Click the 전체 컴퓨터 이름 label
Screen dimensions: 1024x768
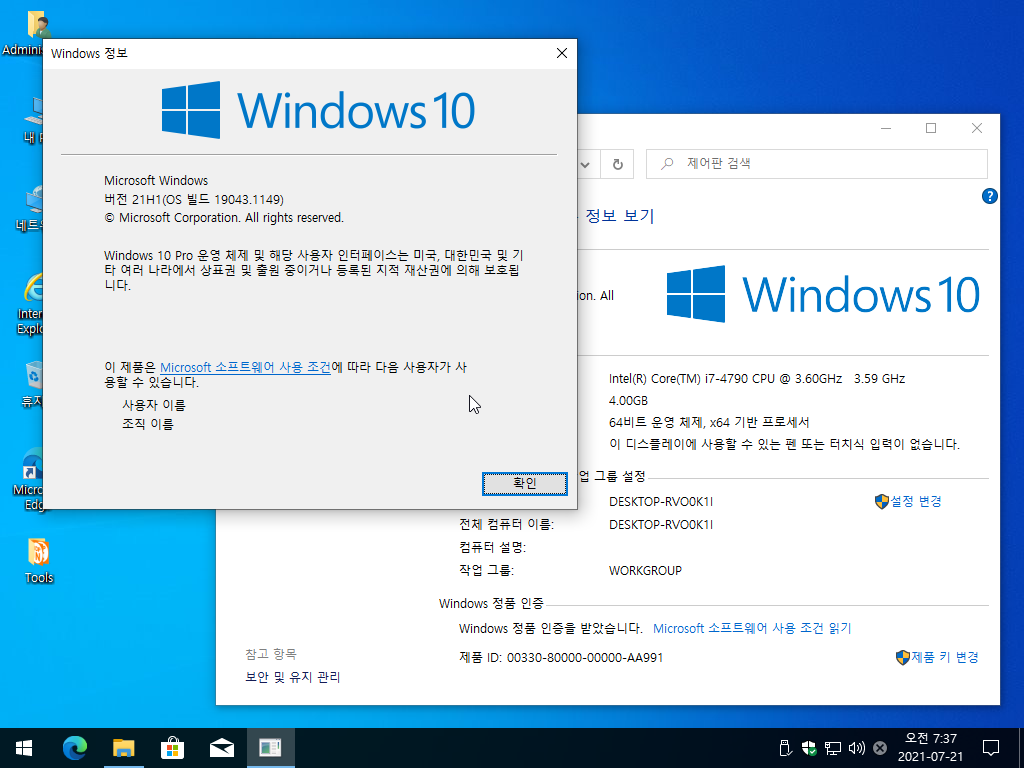tap(506, 524)
